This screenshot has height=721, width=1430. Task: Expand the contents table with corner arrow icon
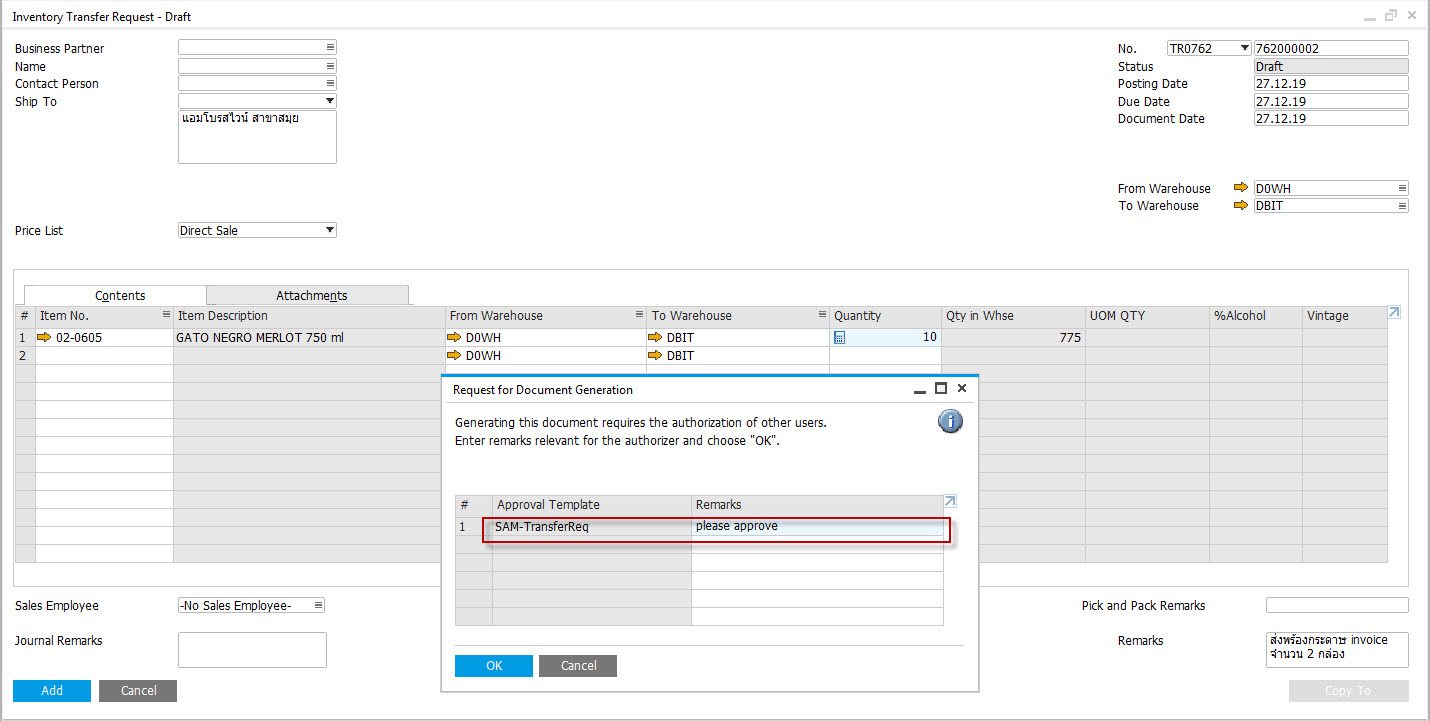coord(1394,313)
